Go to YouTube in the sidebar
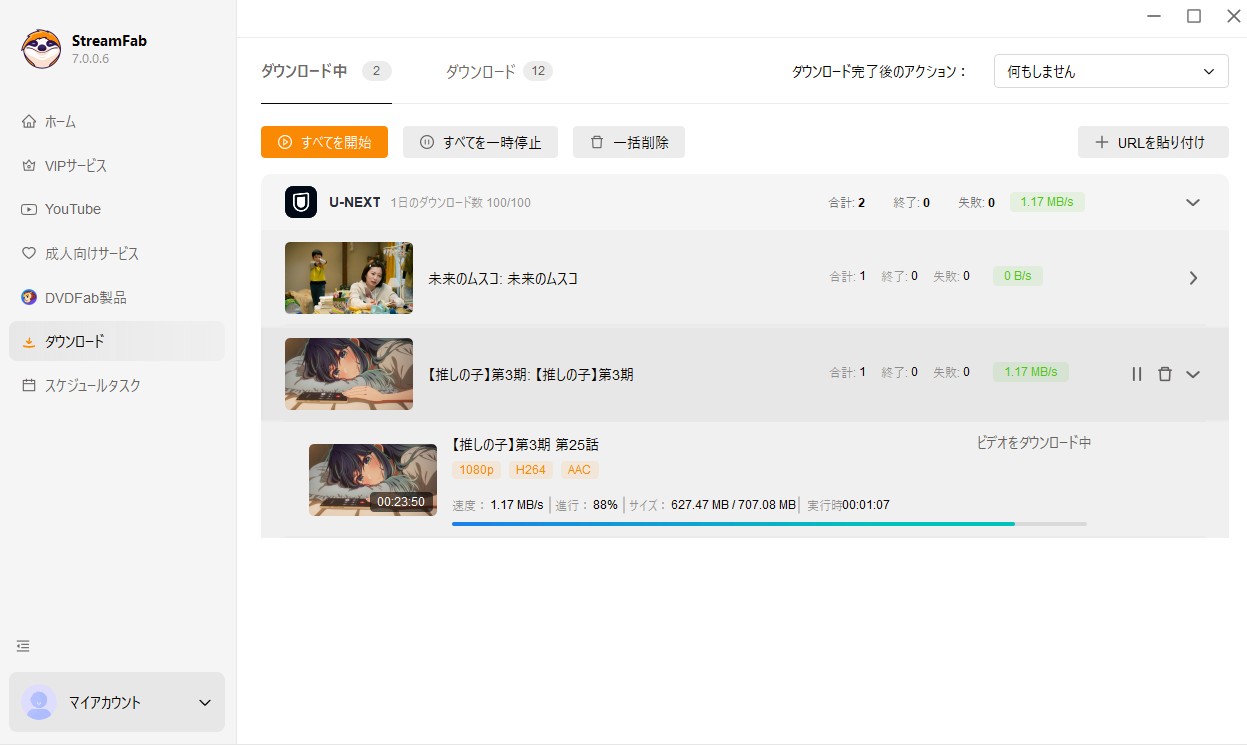The height and width of the screenshot is (745, 1247). (x=72, y=209)
